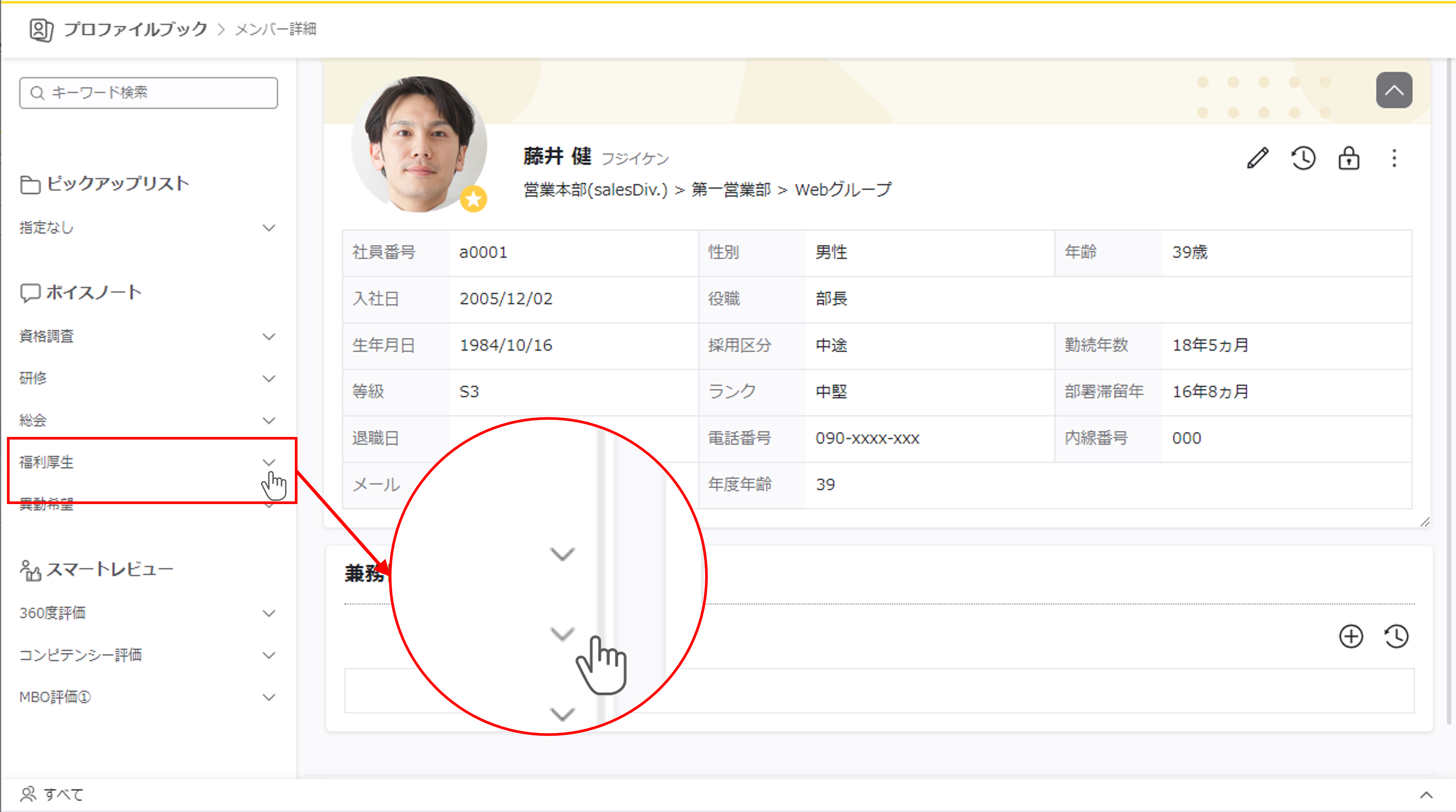Open the history icon in the 兼務 section
Screen dimensions: 1456x812
1396,636
